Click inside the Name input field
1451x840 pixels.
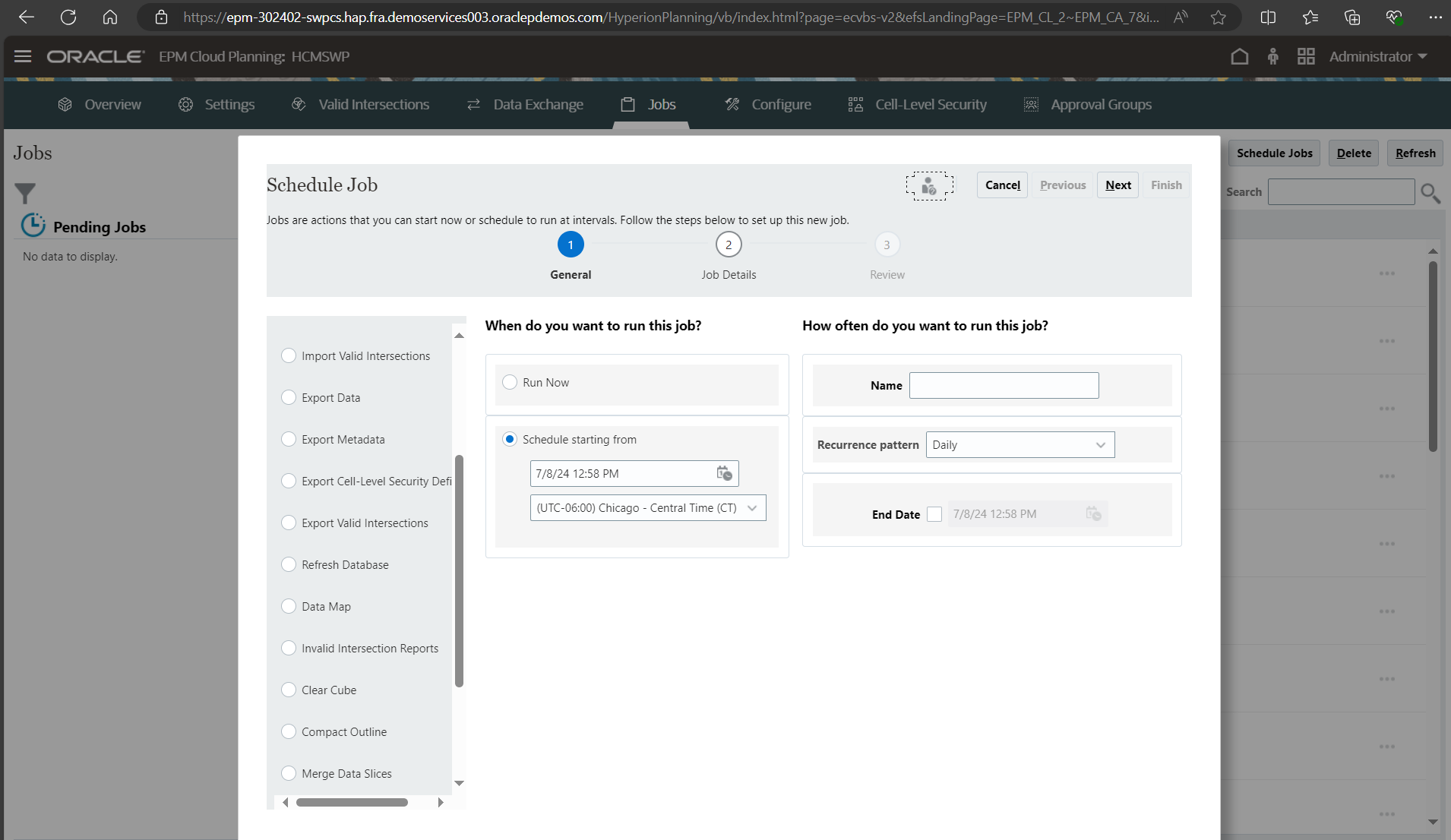[1001, 385]
